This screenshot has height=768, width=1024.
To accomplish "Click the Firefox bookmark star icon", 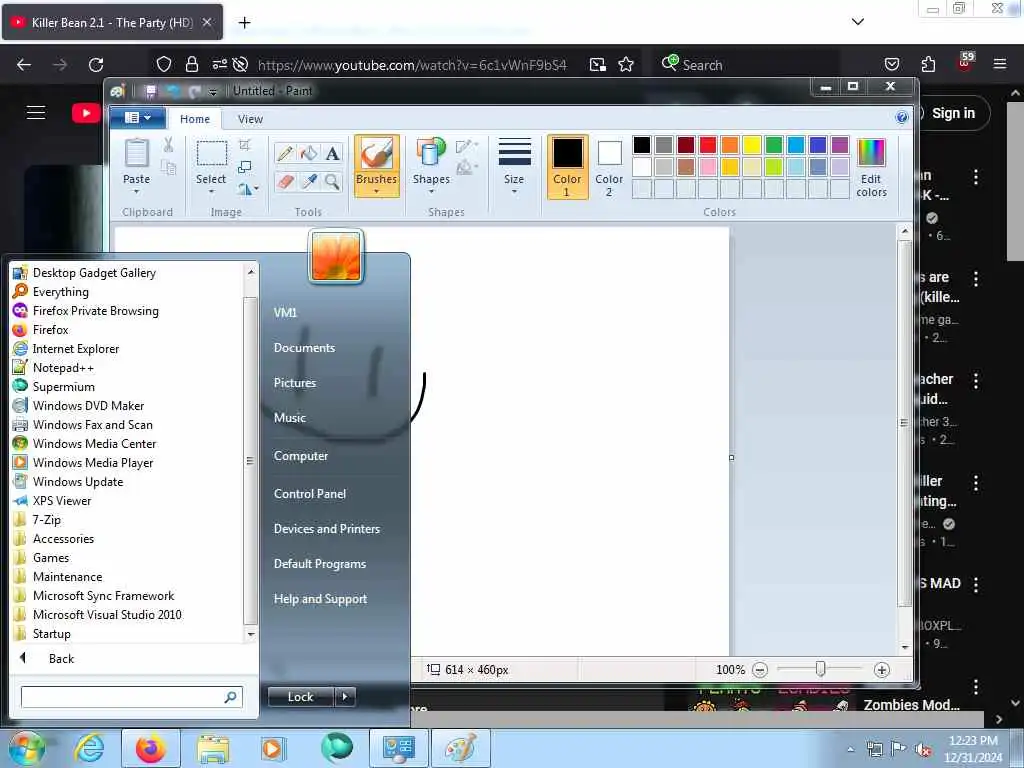I will 626,64.
